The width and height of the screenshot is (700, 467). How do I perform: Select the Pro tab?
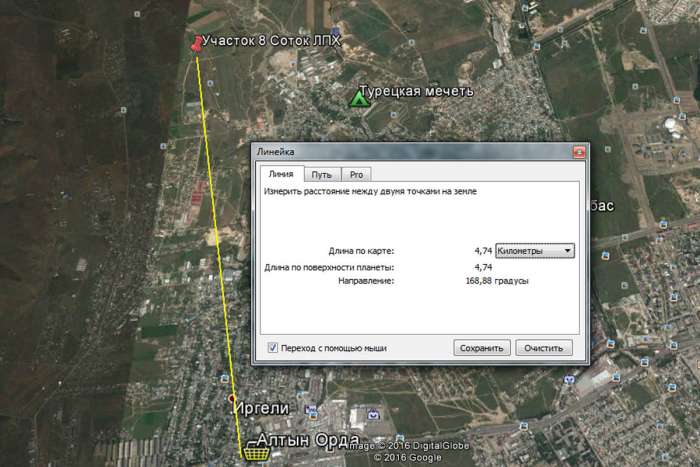[x=356, y=174]
